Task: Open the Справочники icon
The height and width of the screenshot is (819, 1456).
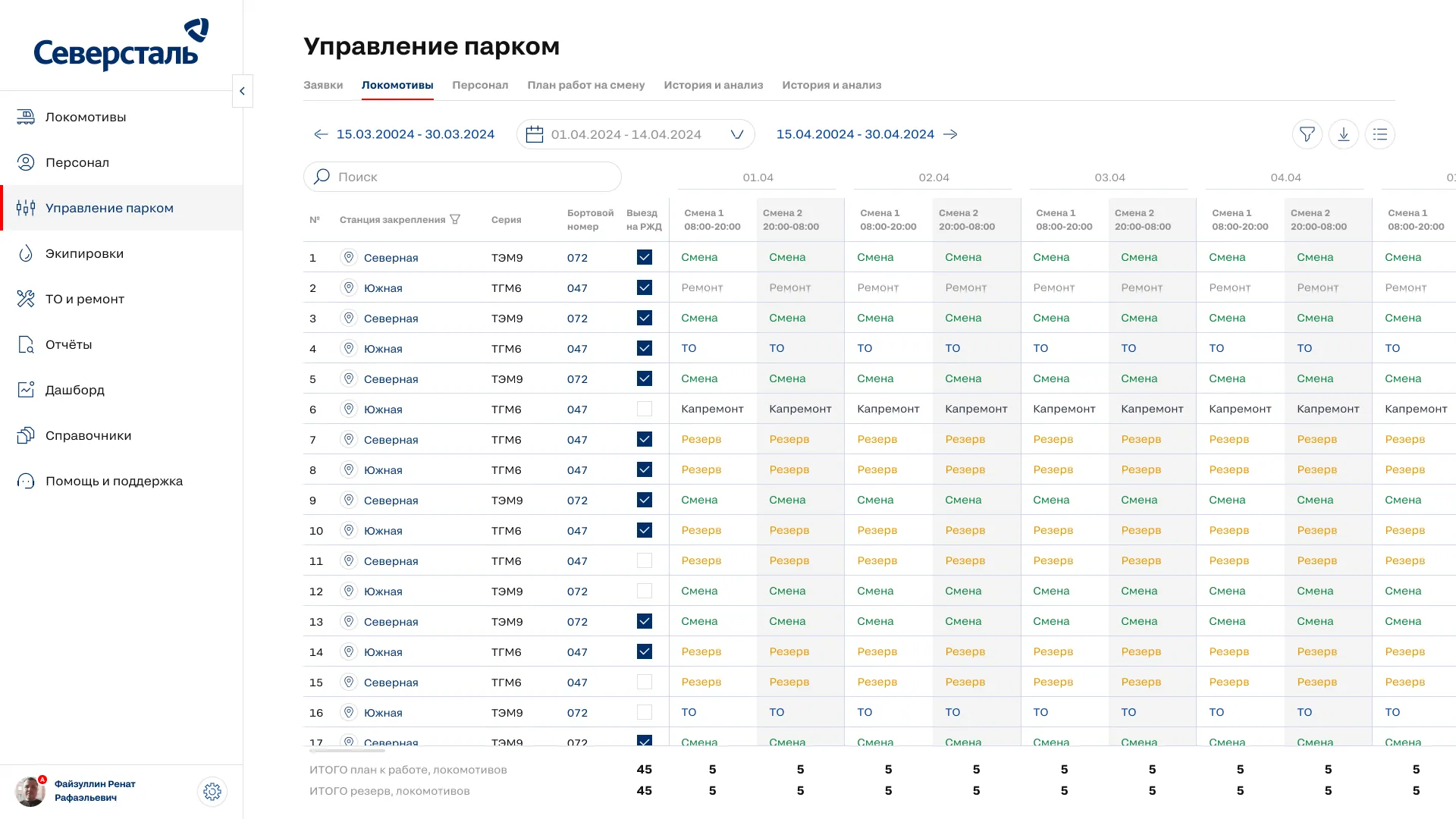Action: pos(26,435)
